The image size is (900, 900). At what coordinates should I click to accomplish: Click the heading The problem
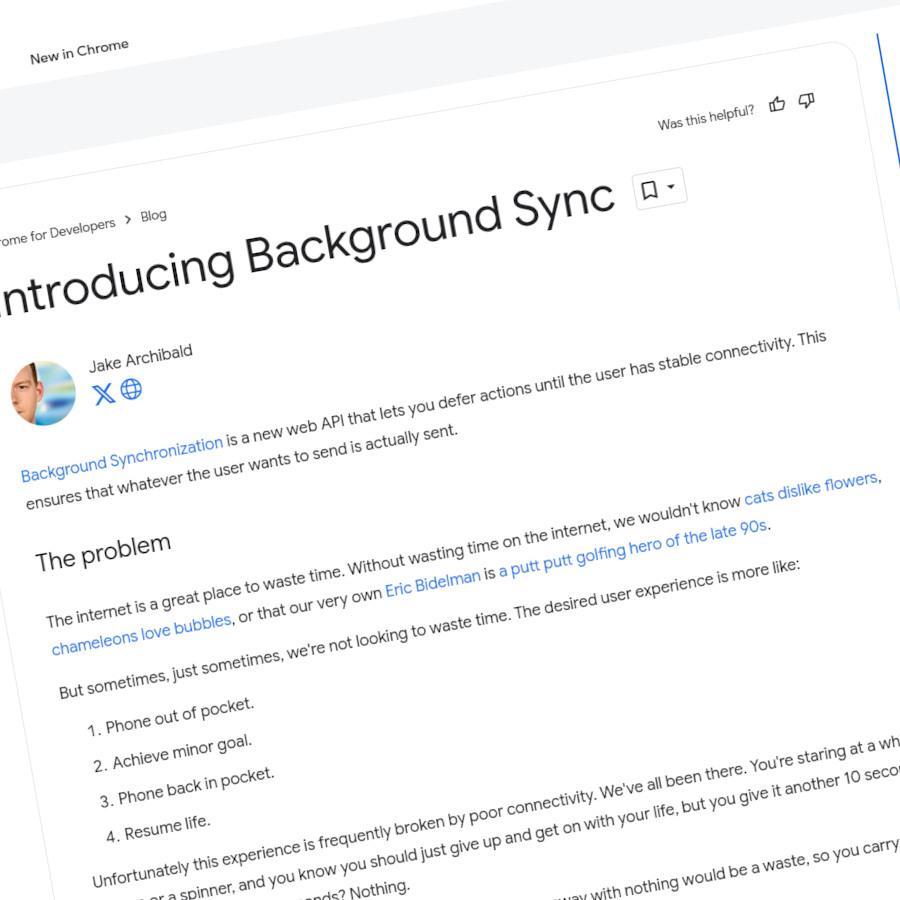[103, 553]
